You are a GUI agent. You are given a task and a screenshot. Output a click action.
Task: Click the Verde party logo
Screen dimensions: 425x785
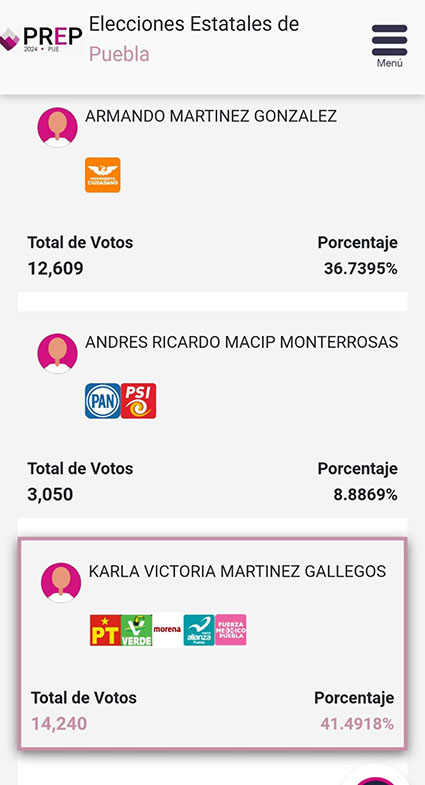pyautogui.click(x=137, y=630)
